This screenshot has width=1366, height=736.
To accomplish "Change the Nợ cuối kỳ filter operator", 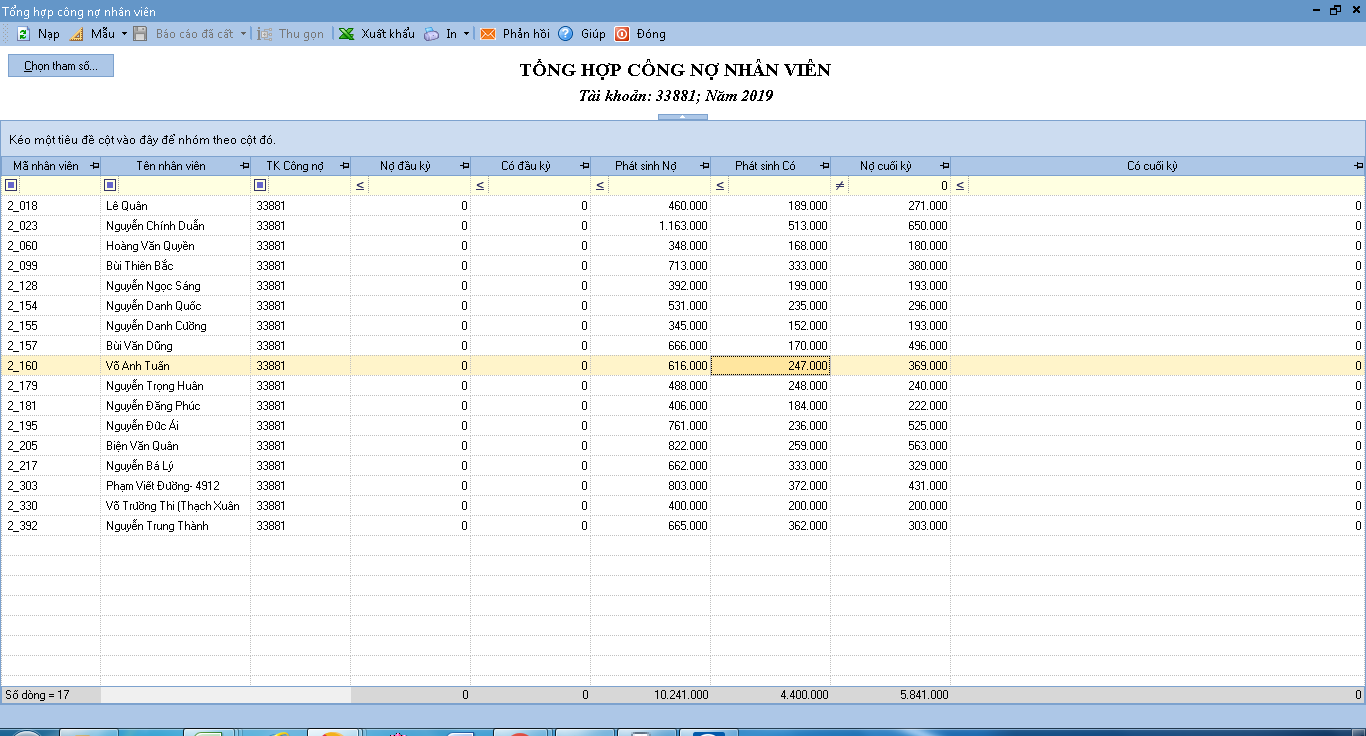I will click(840, 186).
